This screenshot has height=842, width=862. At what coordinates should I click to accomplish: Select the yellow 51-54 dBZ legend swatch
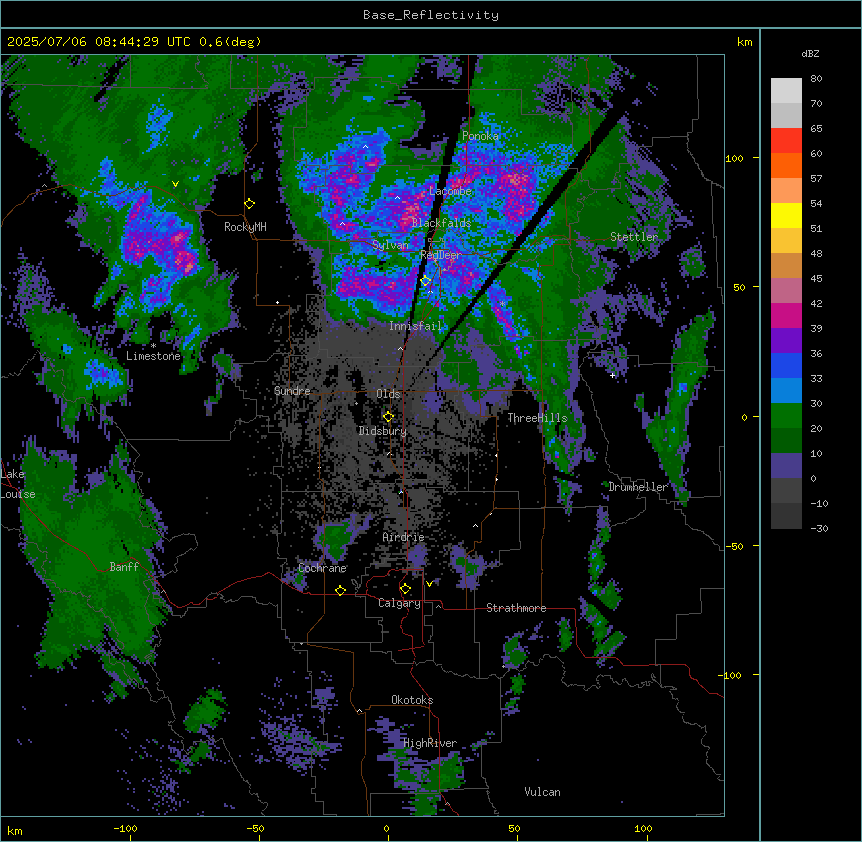click(786, 216)
